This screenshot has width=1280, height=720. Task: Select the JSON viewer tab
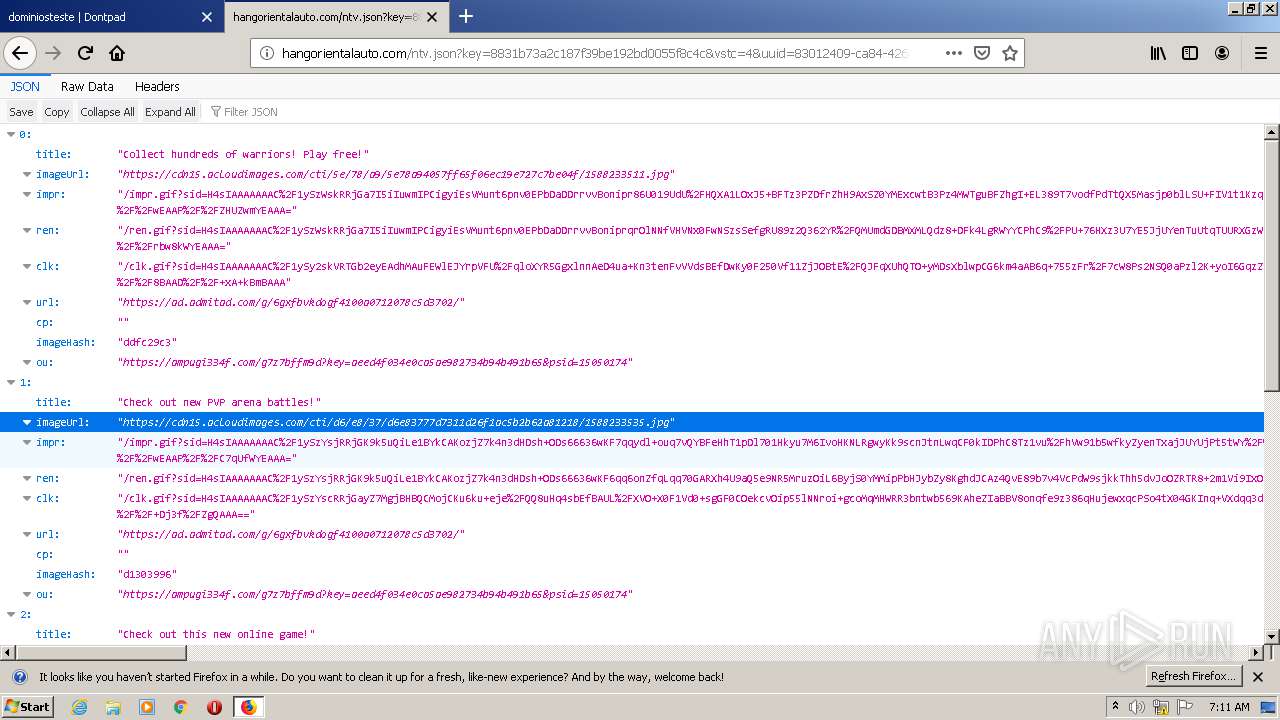coord(25,87)
